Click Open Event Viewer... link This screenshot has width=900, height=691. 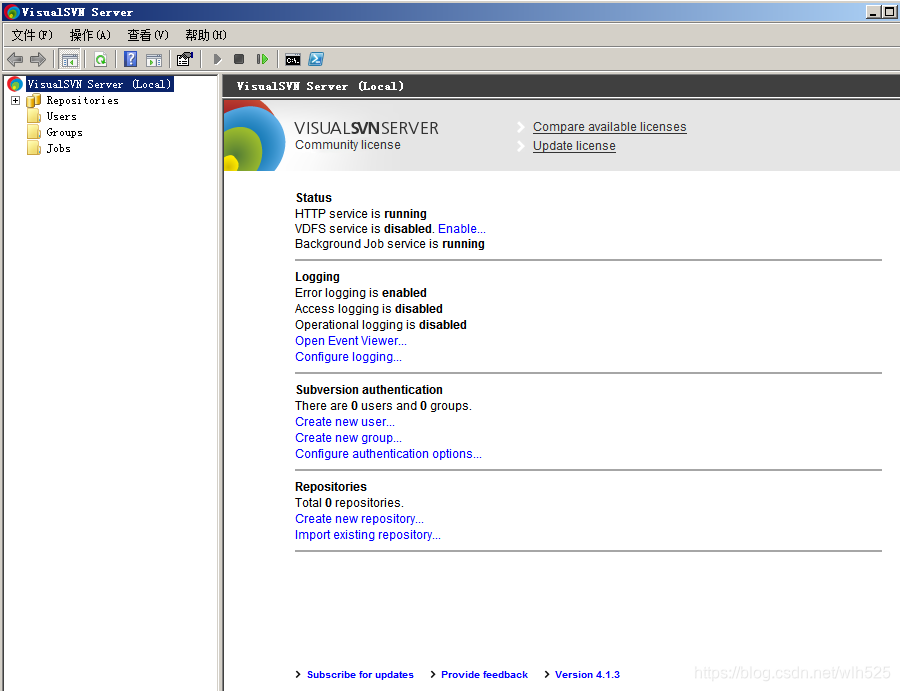(351, 341)
